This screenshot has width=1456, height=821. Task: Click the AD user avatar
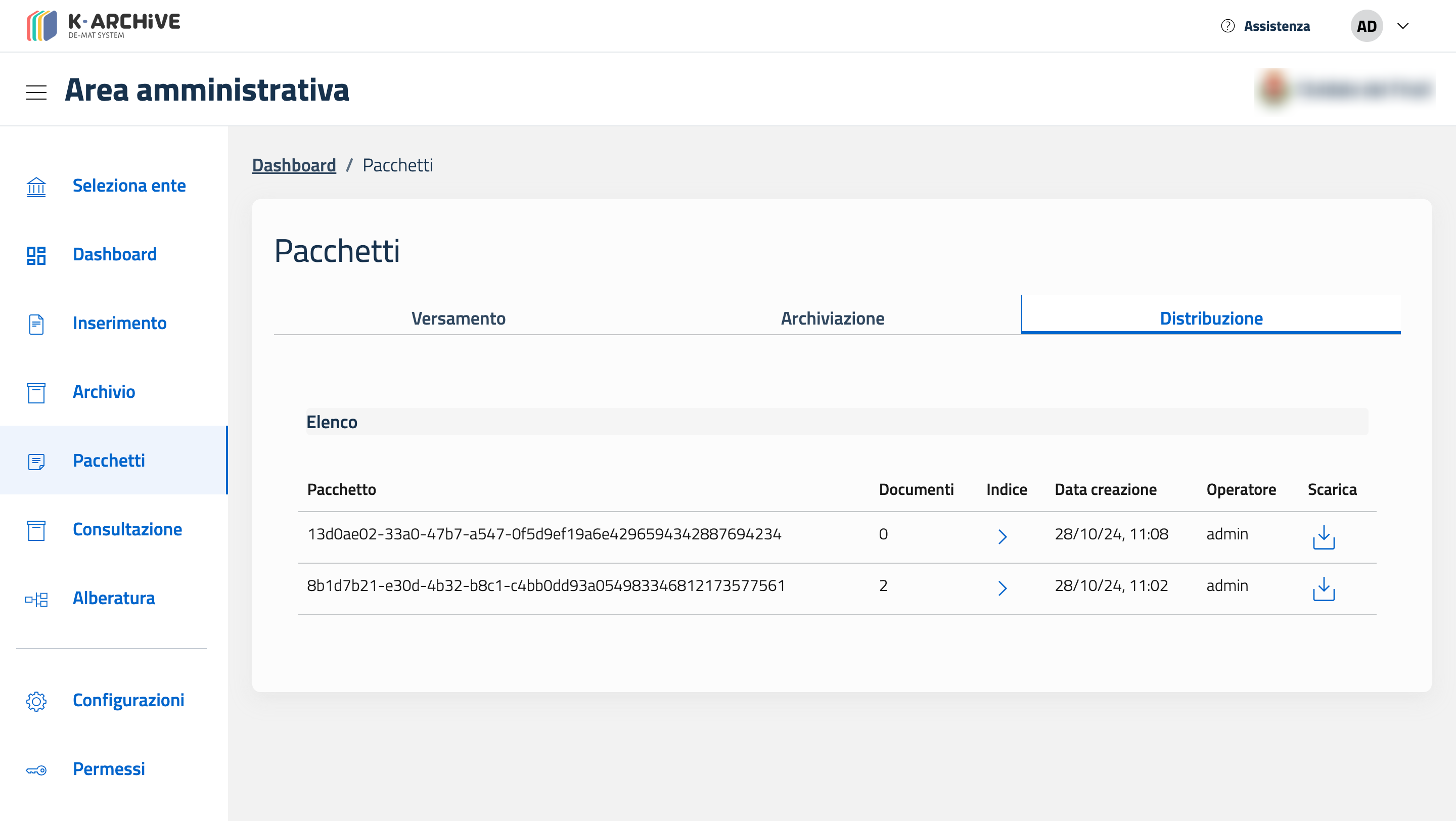pos(1366,26)
